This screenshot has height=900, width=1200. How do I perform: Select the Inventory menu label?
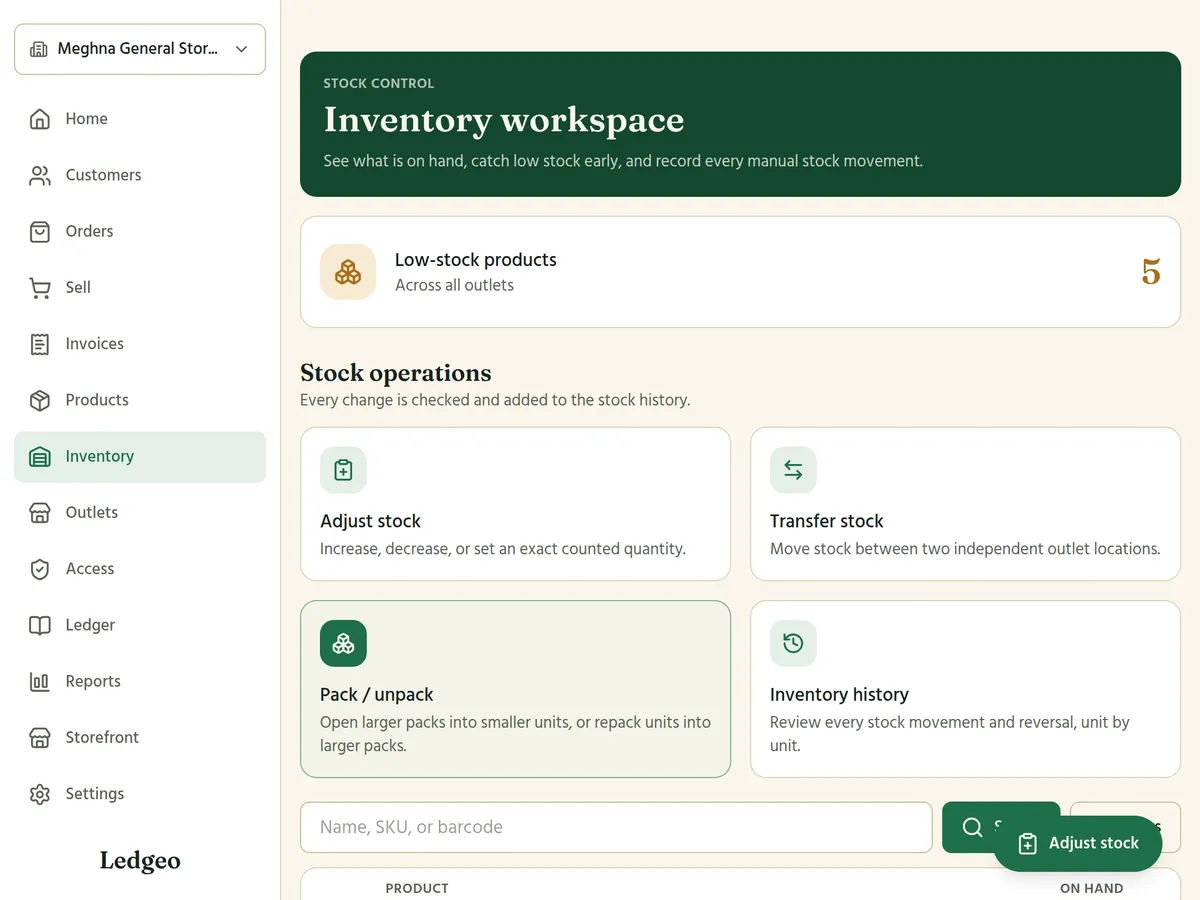[99, 457]
